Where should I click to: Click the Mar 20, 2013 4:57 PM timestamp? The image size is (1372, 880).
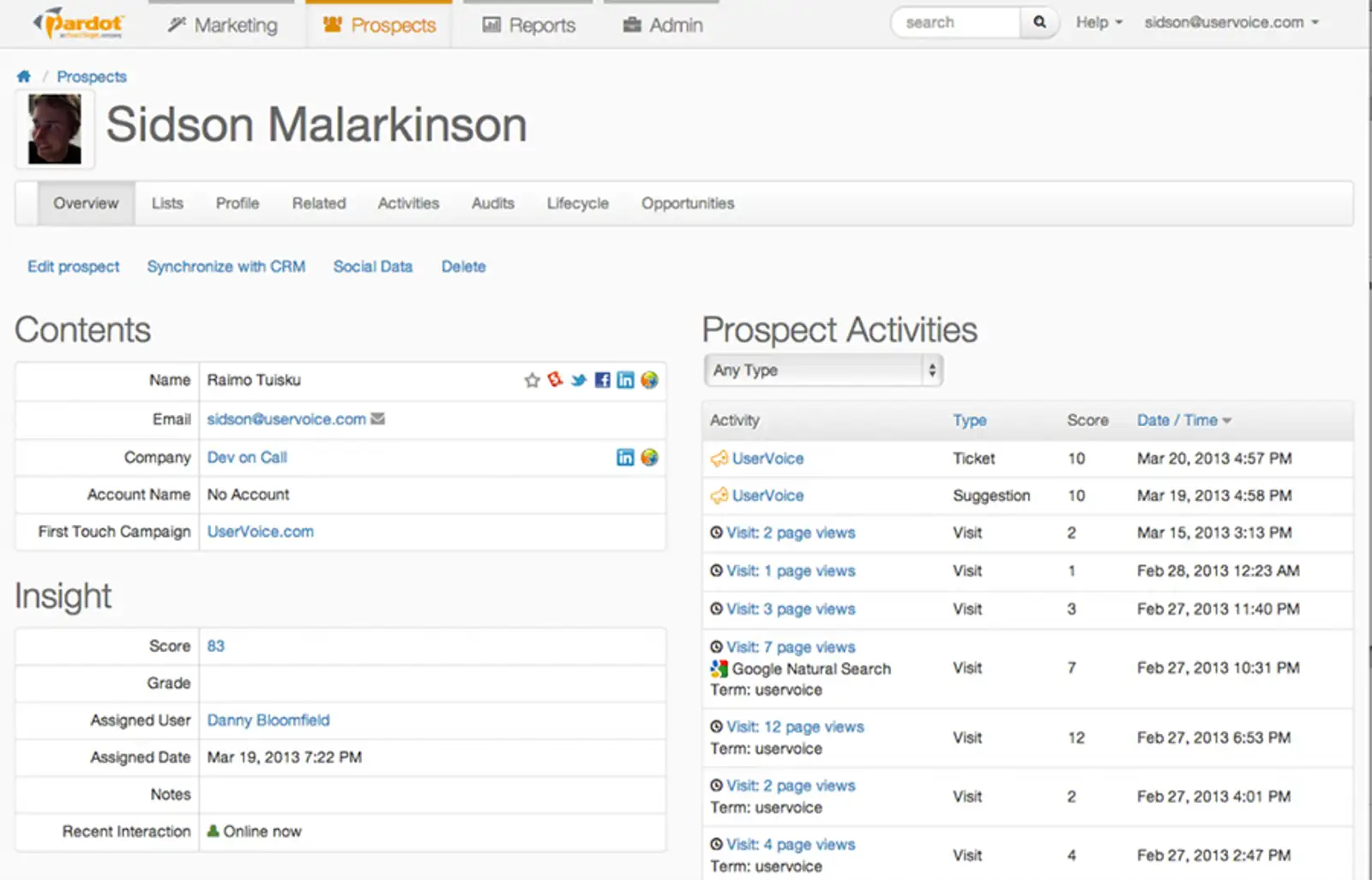coord(1214,459)
